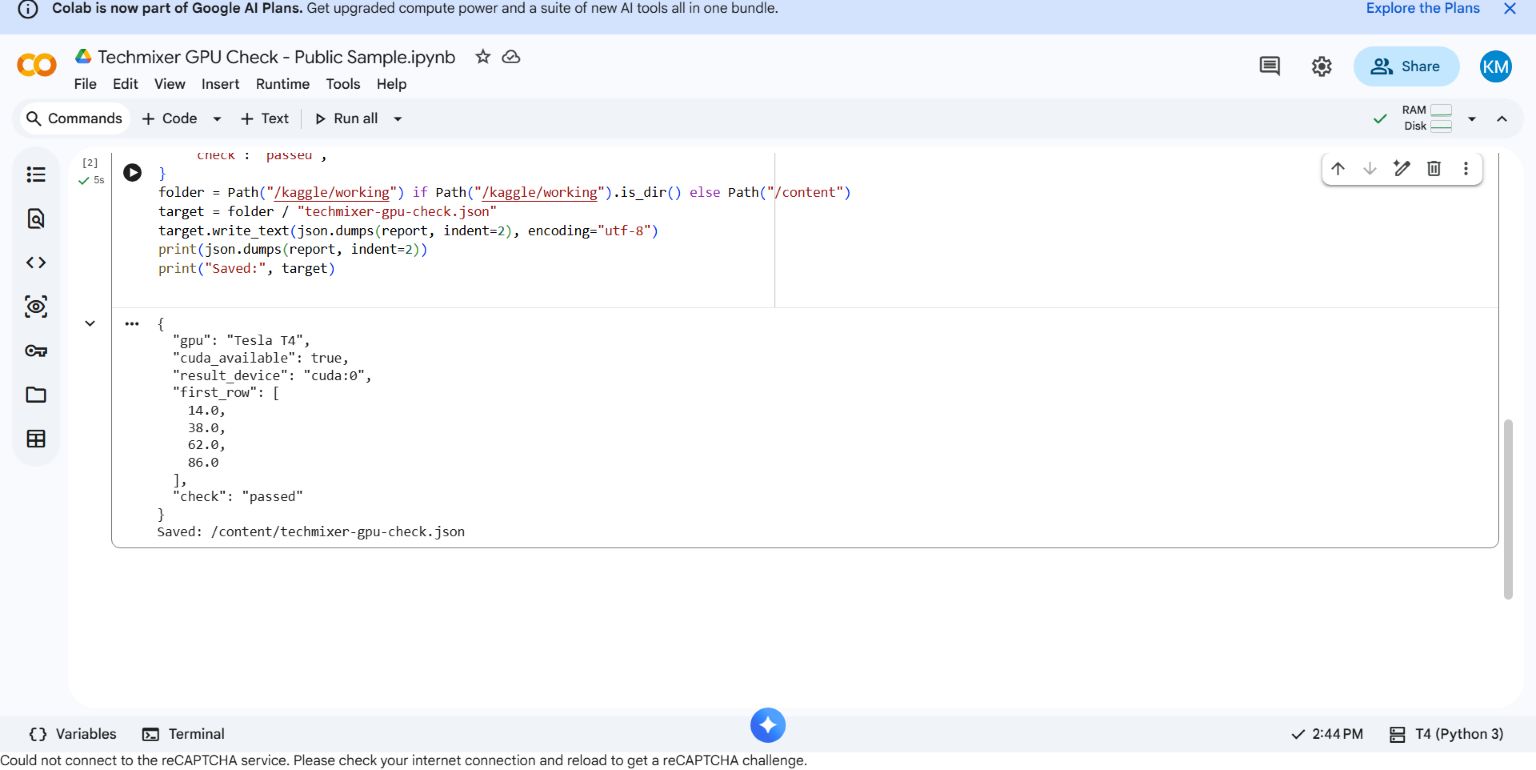Open the KM account avatar
Image resolution: width=1536 pixels, height=770 pixels.
[1496, 66]
